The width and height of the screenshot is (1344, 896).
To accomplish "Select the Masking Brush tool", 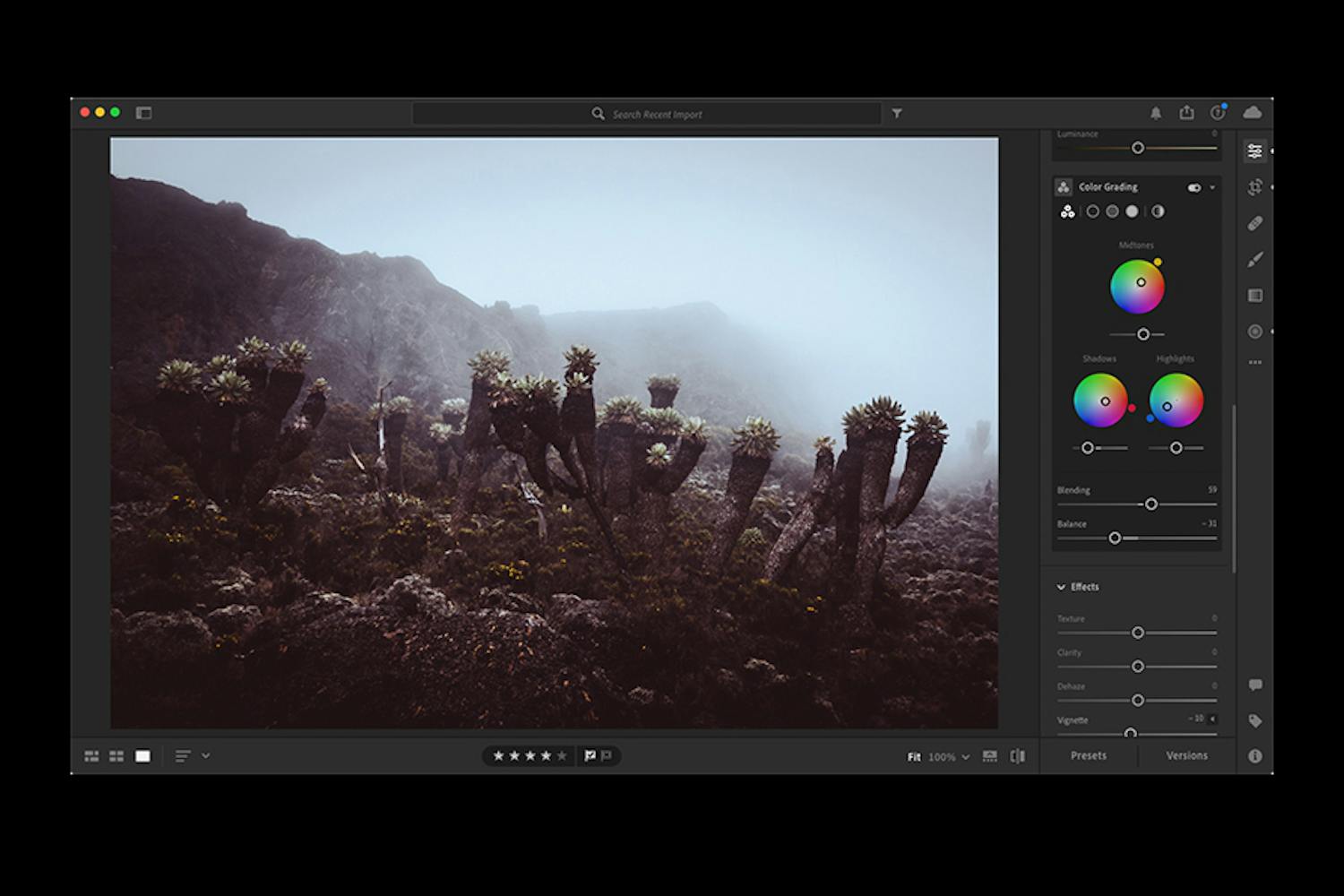I will point(1255,259).
